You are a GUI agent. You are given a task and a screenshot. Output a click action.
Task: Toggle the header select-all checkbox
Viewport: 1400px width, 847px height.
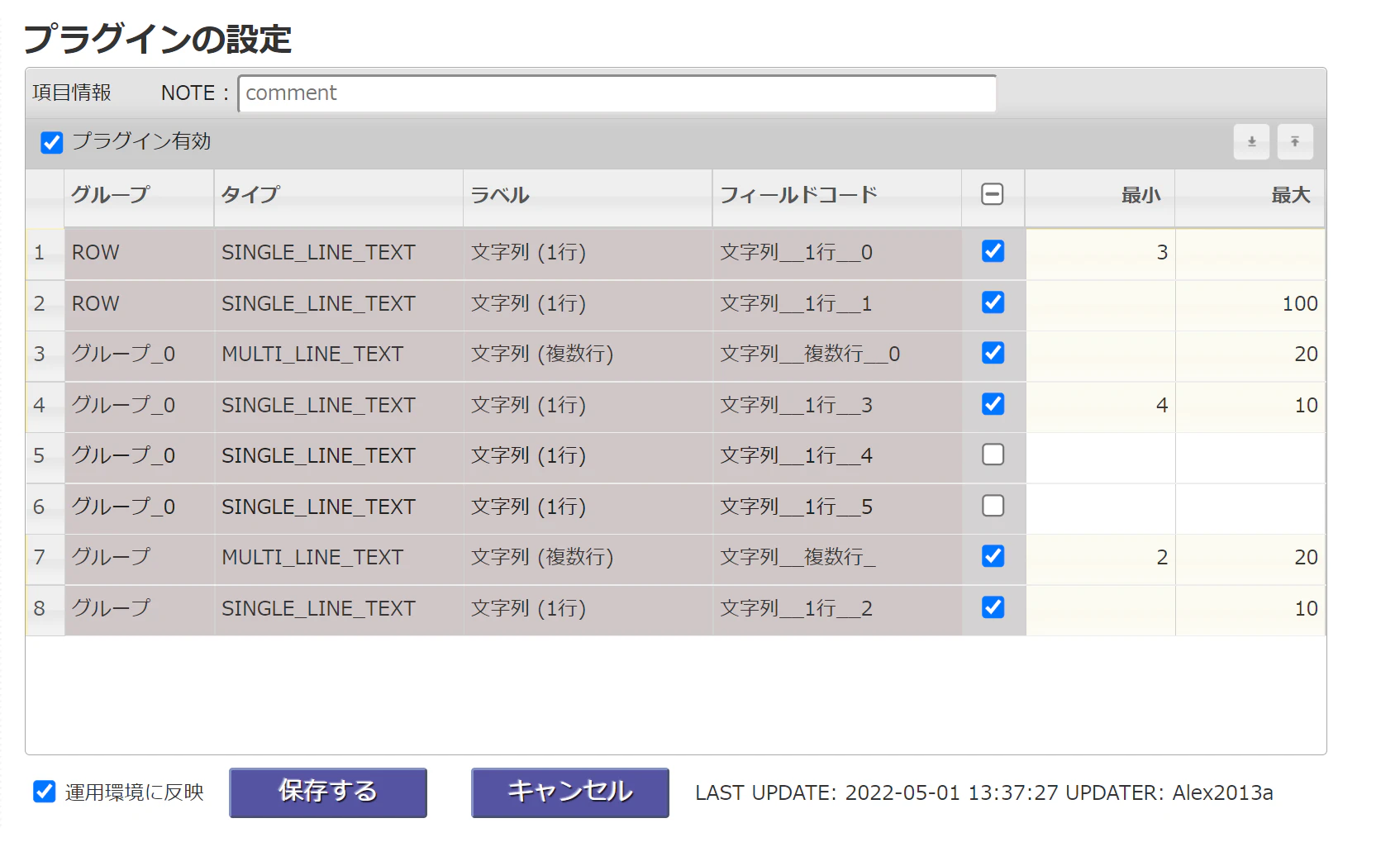click(993, 194)
